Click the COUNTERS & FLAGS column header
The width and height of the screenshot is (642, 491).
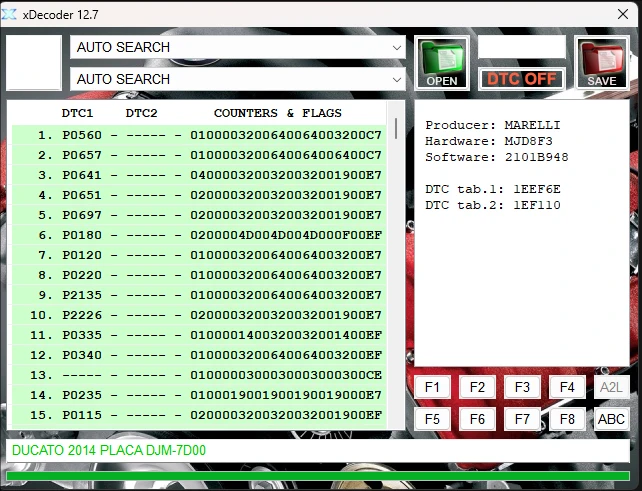click(x=278, y=113)
